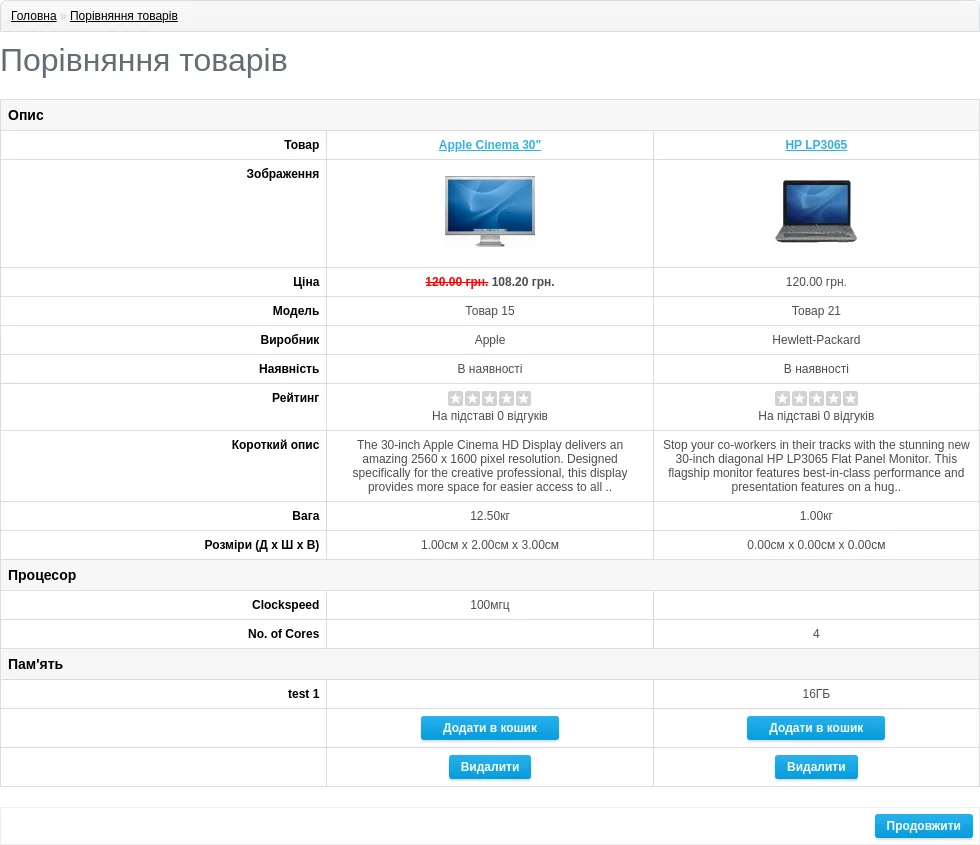The width and height of the screenshot is (980, 845).
Task: Click the Clockspeed row label
Action: [285, 604]
